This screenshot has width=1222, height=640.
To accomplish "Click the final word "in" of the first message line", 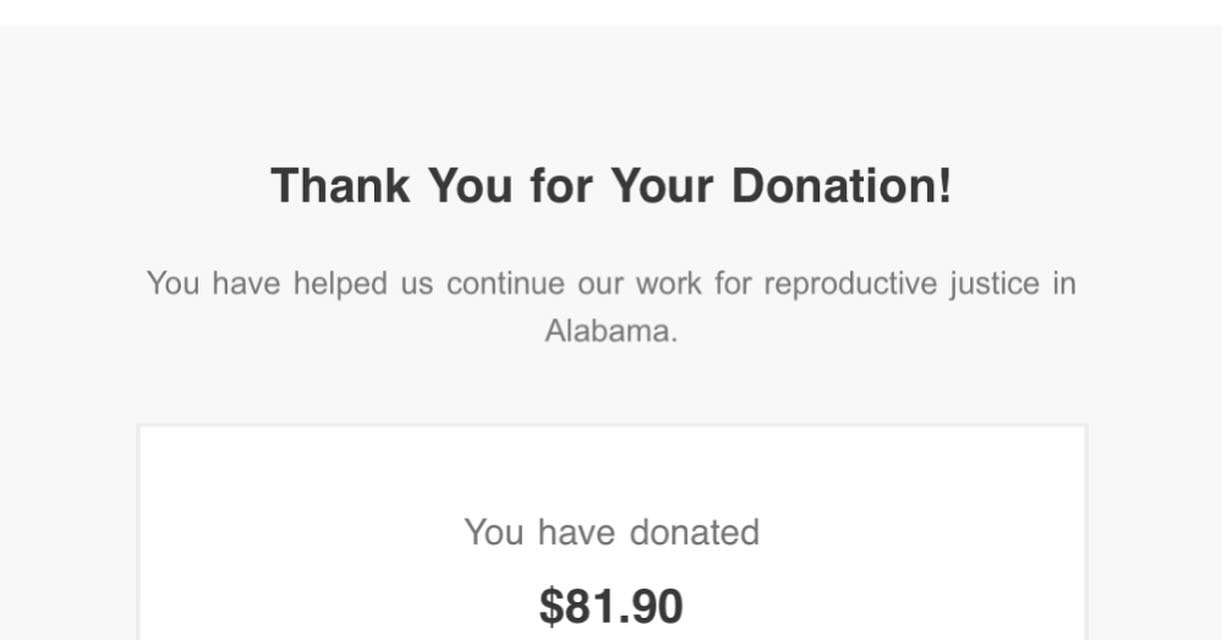I will 1064,284.
